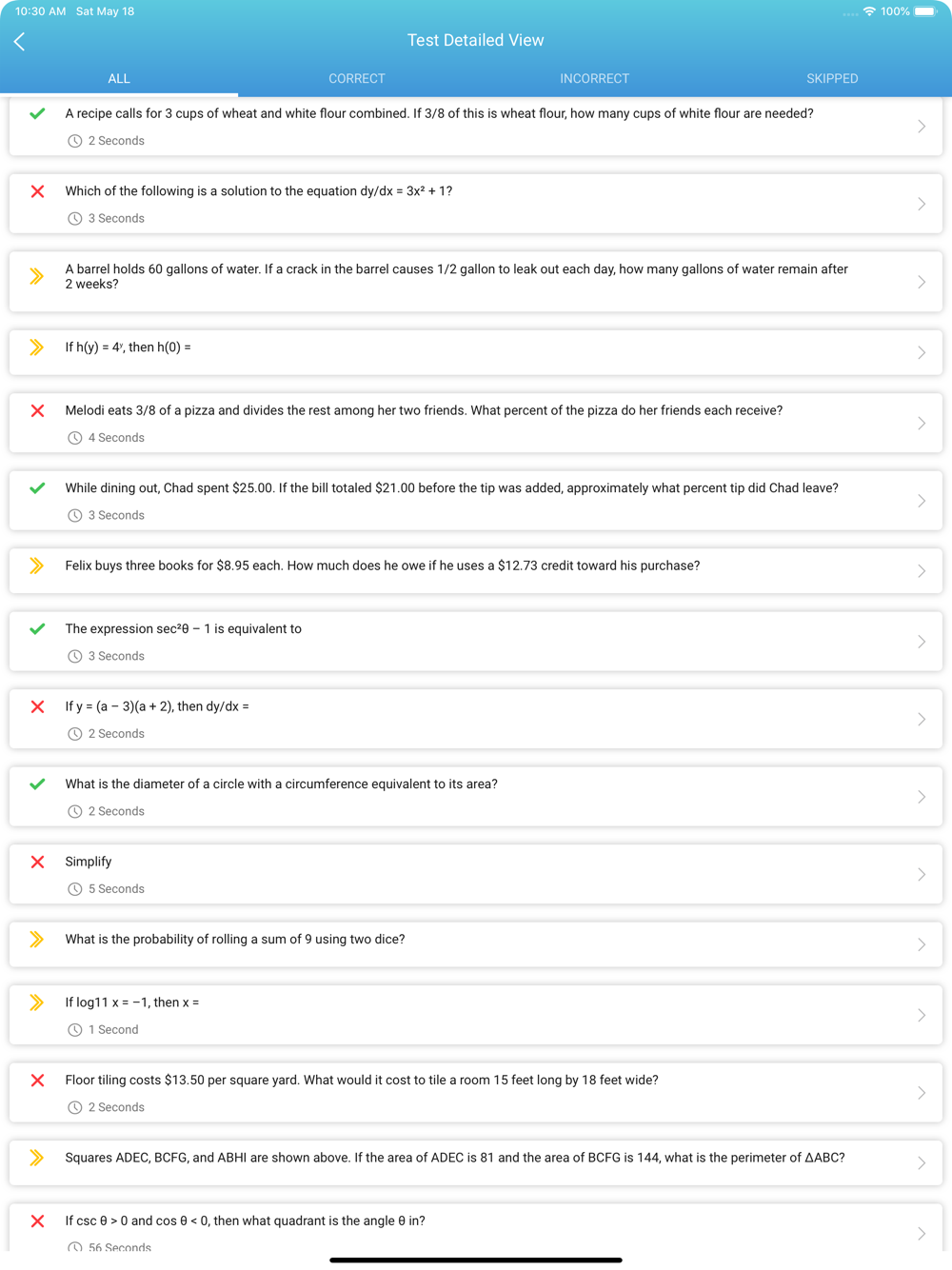Click yellow skipped icon on barrel question
The image size is (952, 1270).
point(37,276)
